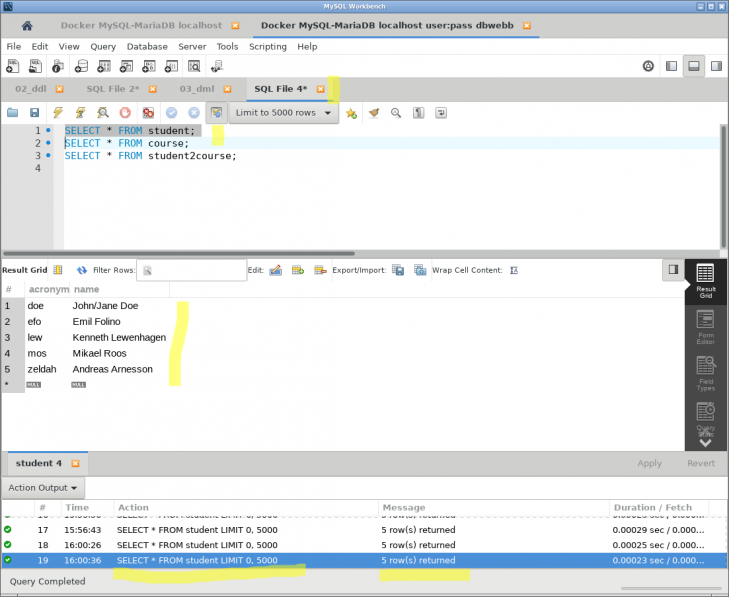Edit current row icon
This screenshot has height=597, width=729.
276,270
